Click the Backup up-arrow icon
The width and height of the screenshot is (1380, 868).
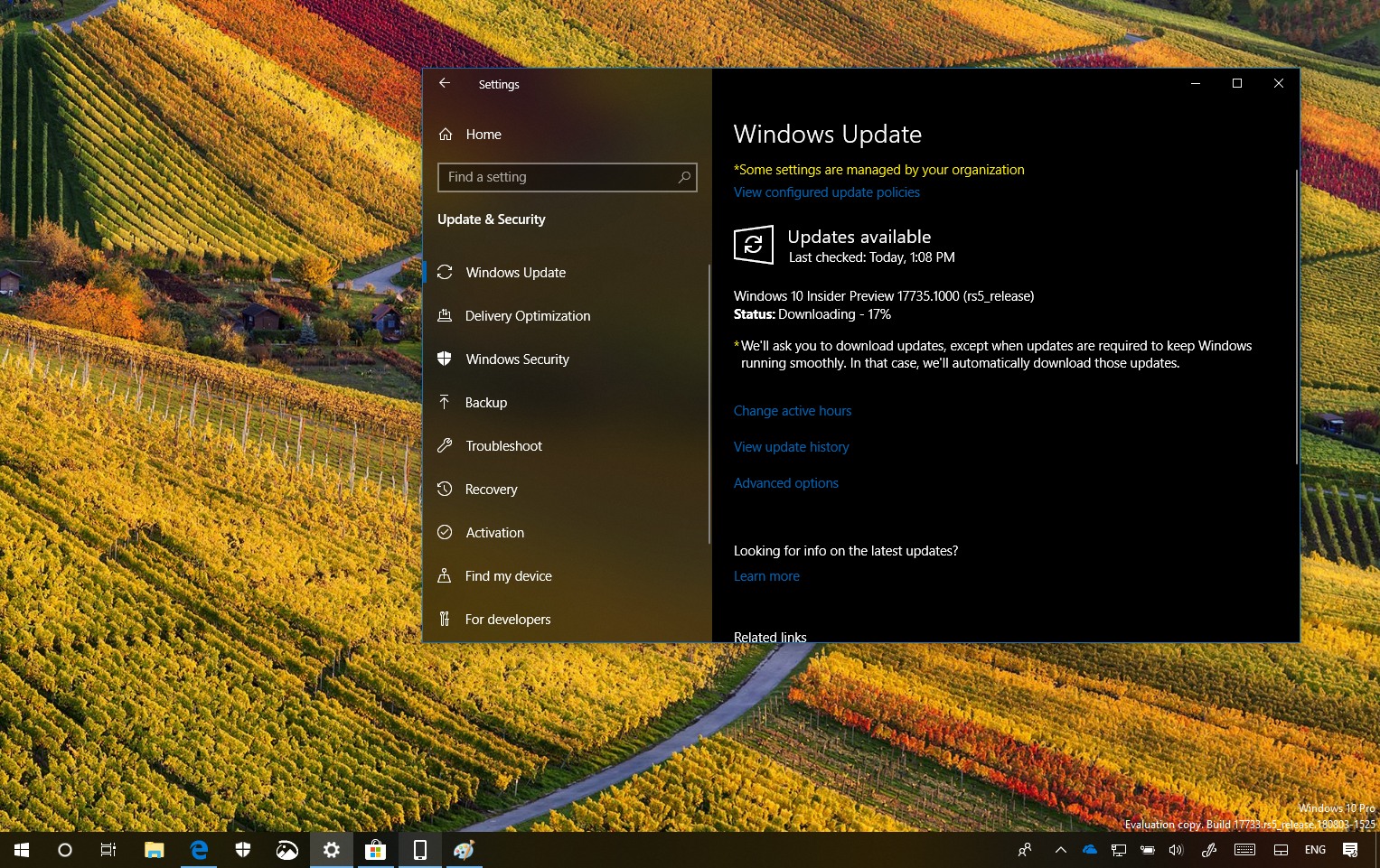coord(445,402)
